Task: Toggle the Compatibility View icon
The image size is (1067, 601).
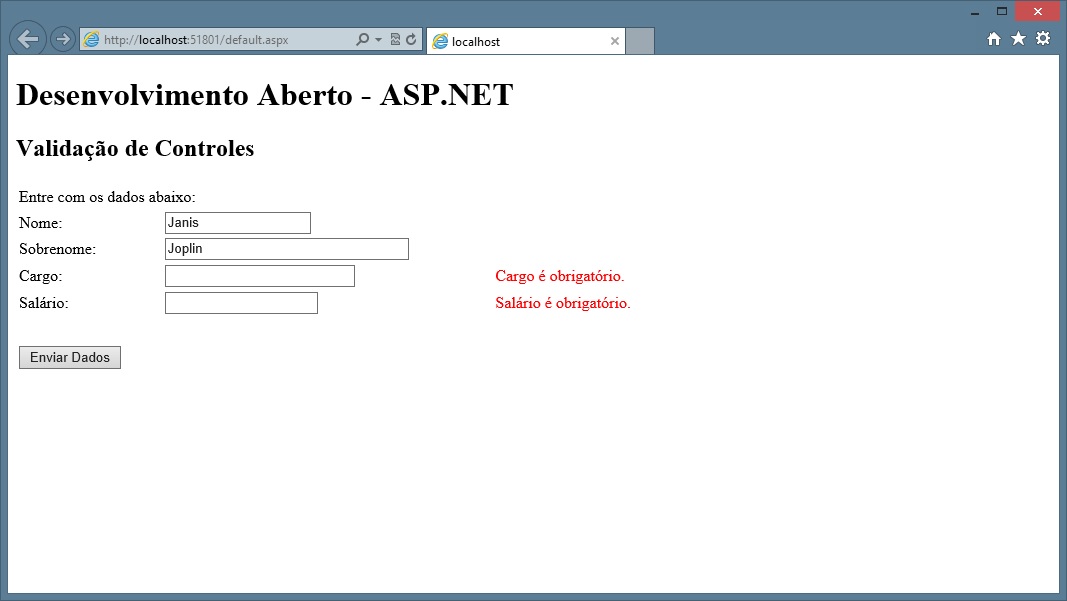Action: click(x=395, y=40)
